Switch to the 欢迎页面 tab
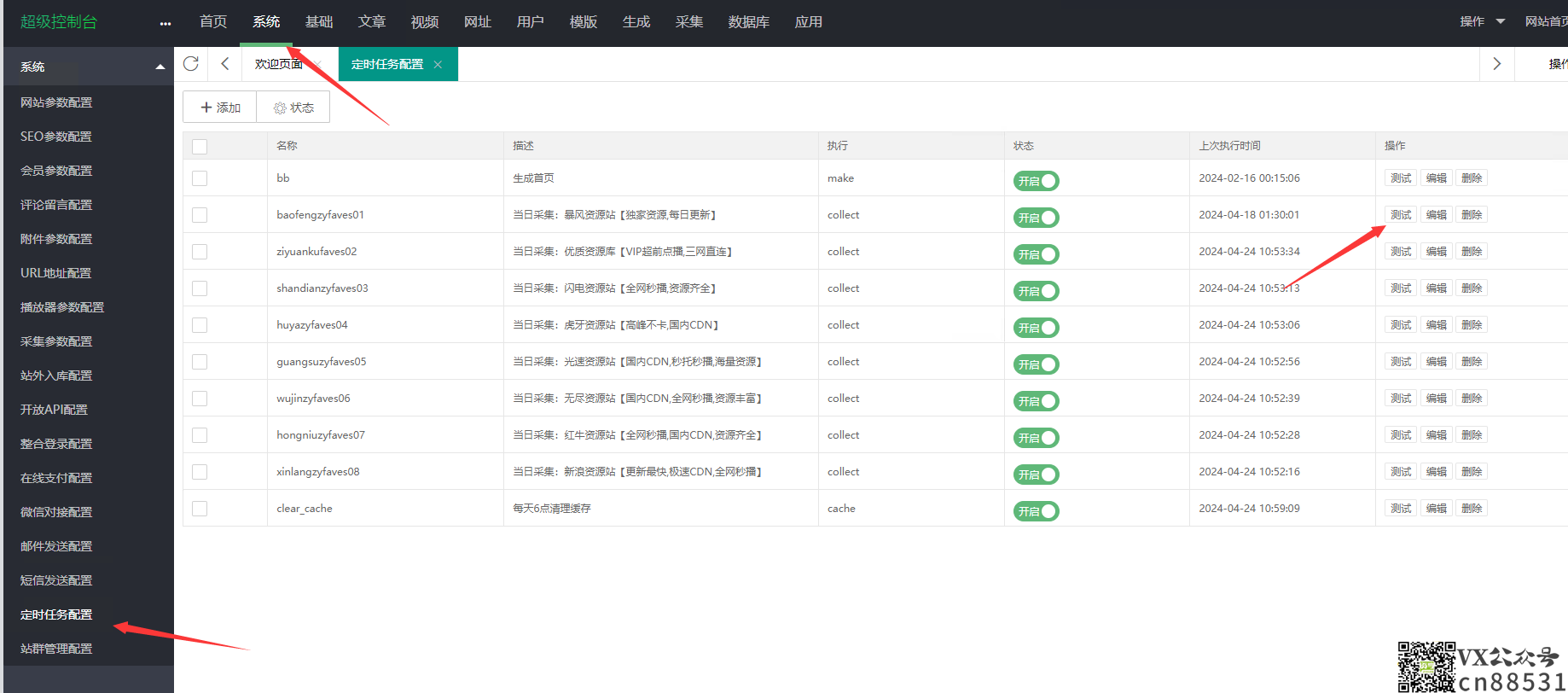Image resolution: width=1568 pixels, height=693 pixels. (278, 64)
